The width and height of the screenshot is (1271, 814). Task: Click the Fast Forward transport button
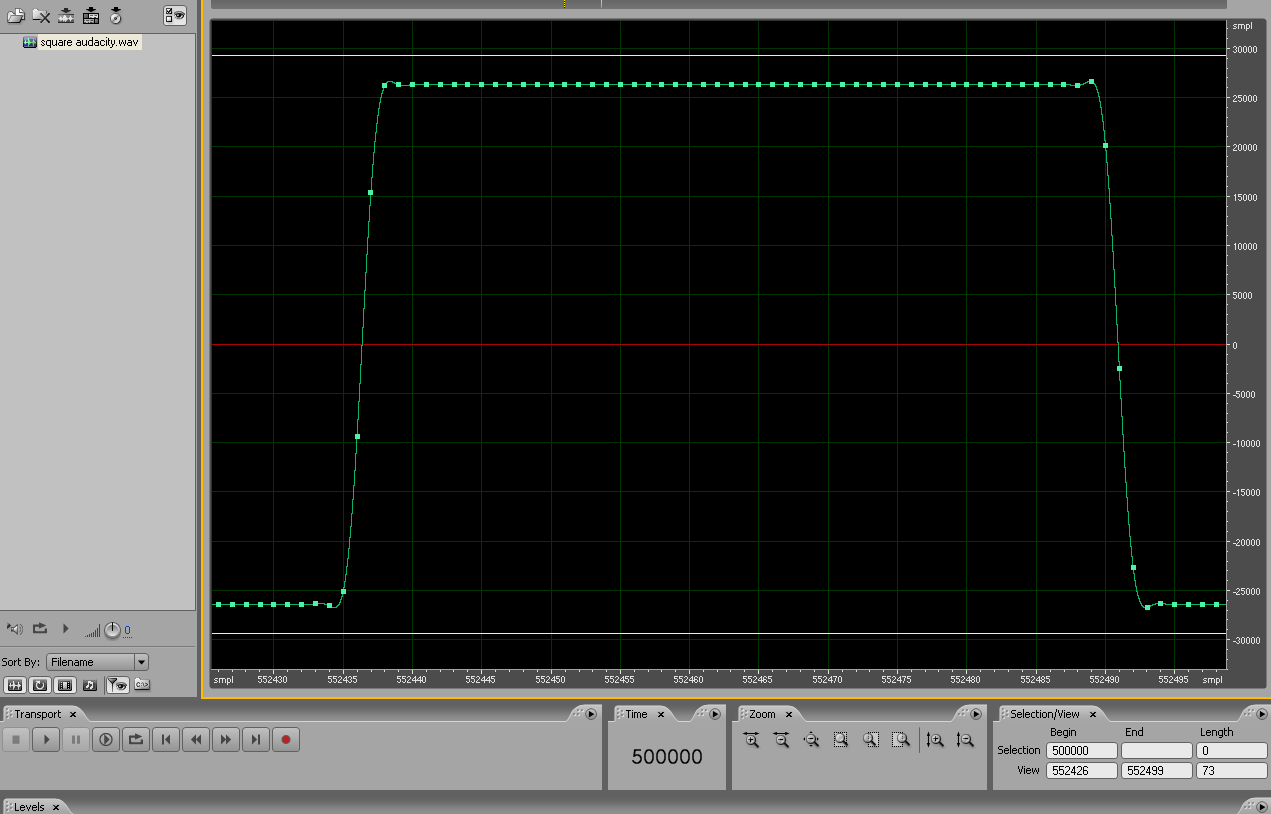(x=226, y=740)
